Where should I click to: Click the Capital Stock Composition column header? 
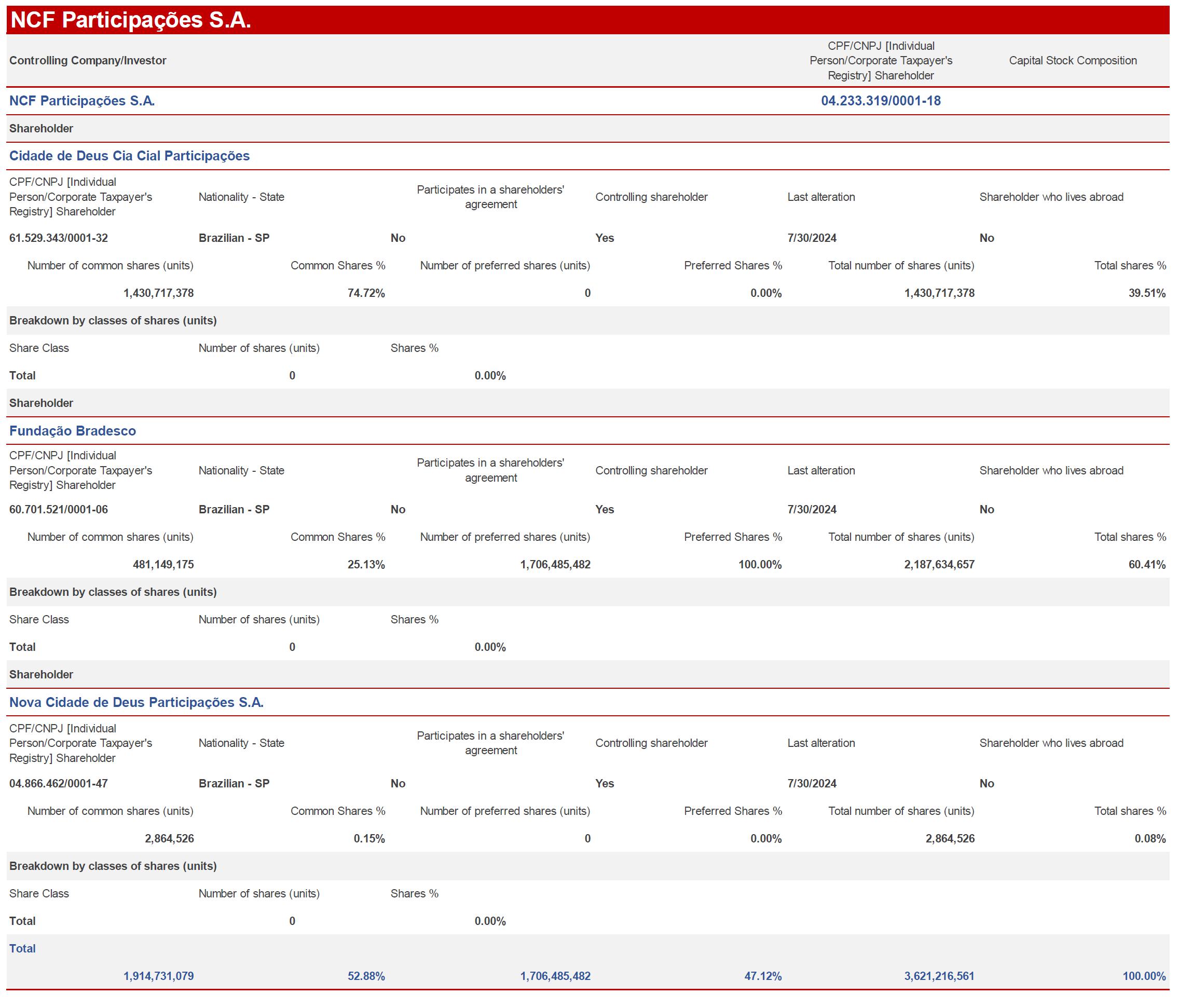tap(1073, 60)
